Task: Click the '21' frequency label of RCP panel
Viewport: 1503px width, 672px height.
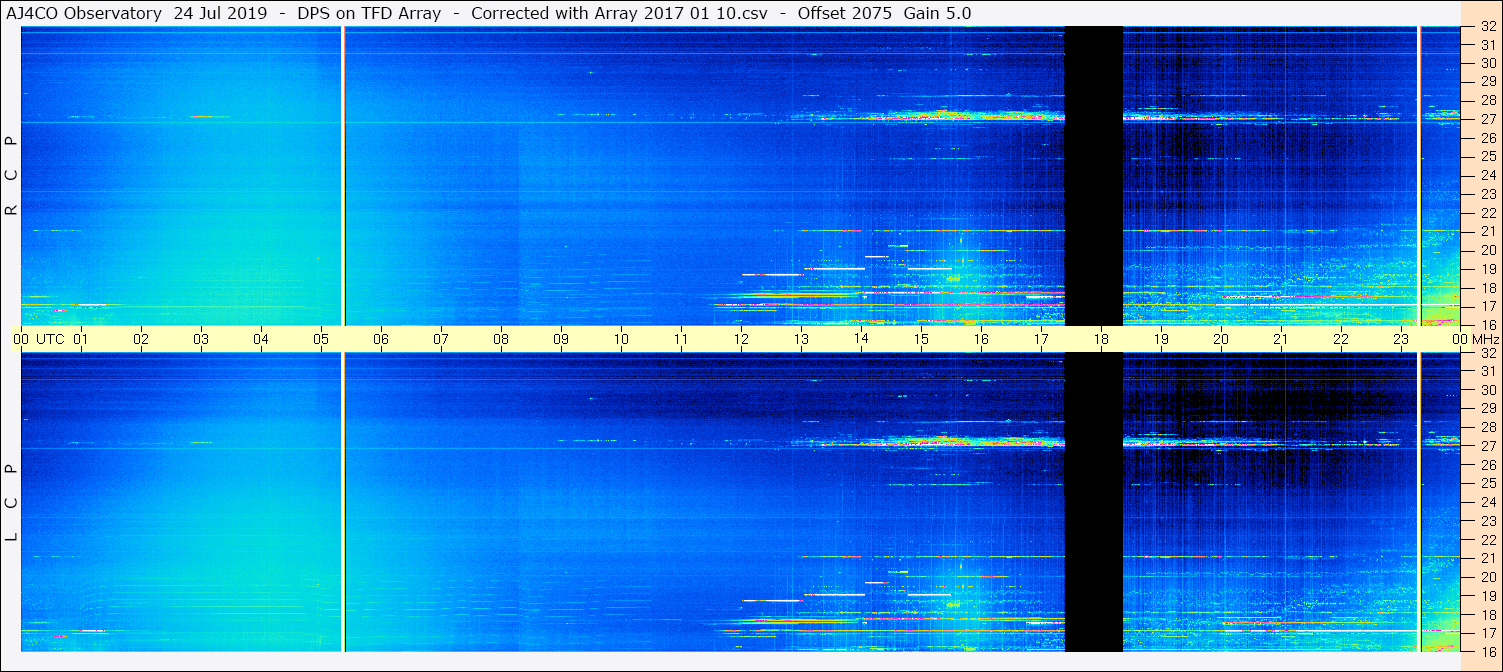Action: coord(1487,231)
